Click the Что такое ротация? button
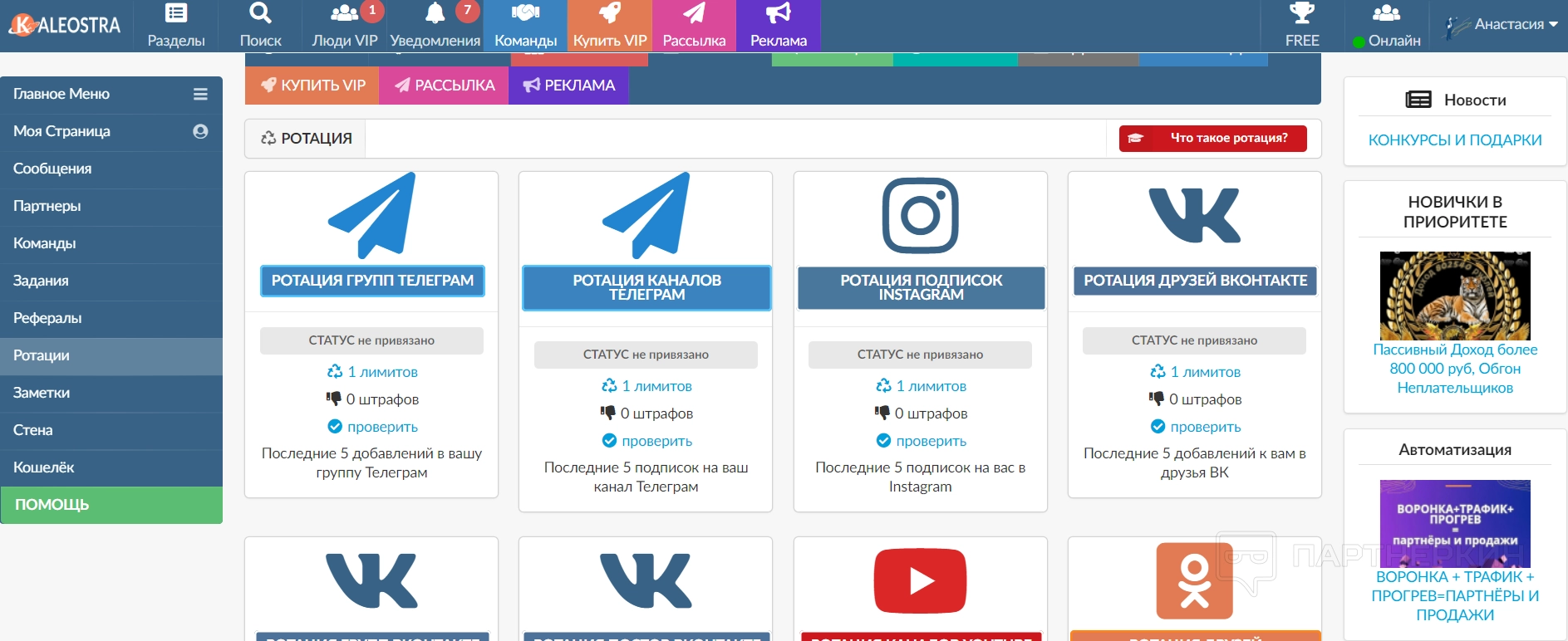This screenshot has height=641, width=1568. click(x=1213, y=139)
